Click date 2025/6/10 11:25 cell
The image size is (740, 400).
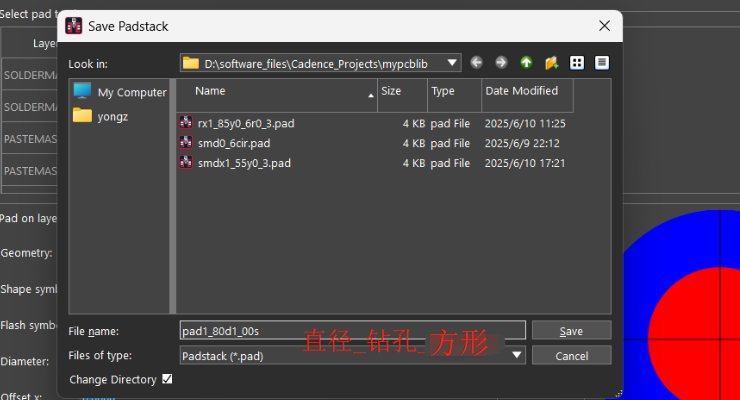pos(525,124)
